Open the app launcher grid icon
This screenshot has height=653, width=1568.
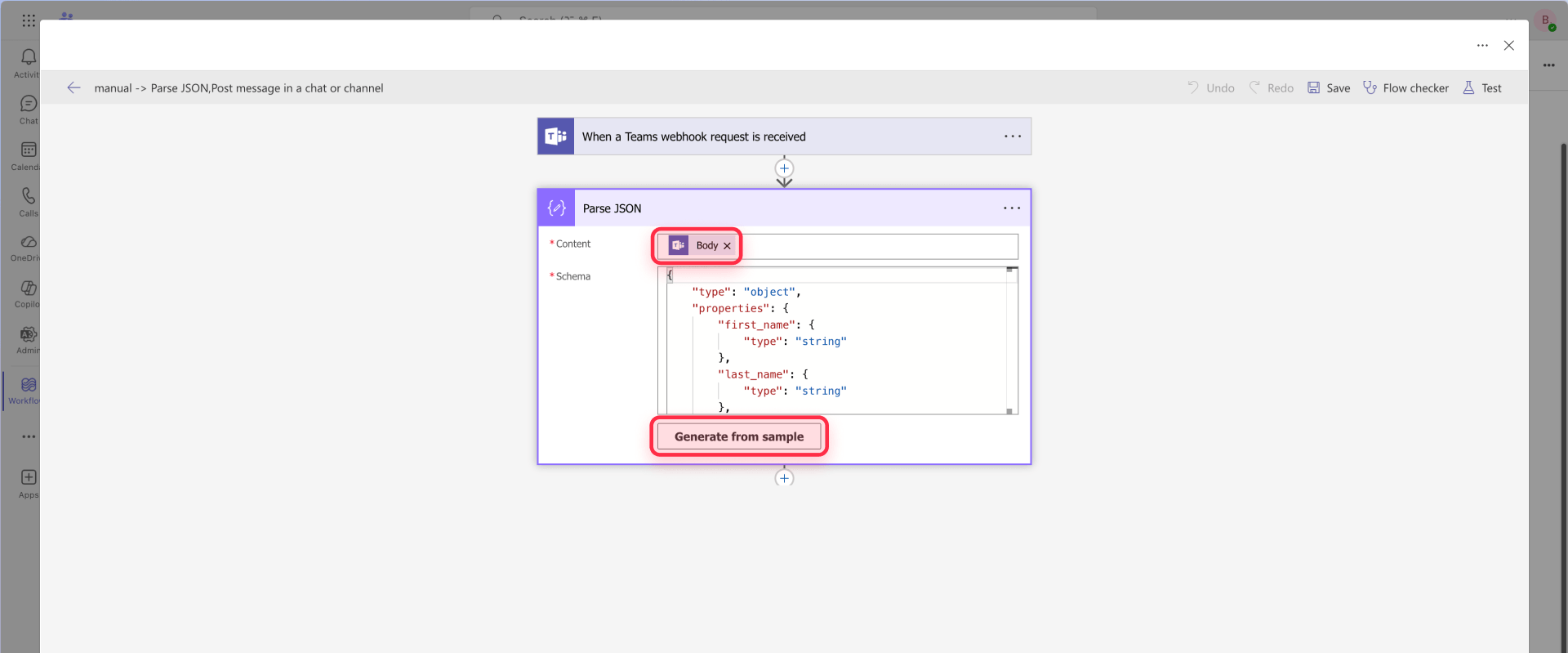(29, 20)
